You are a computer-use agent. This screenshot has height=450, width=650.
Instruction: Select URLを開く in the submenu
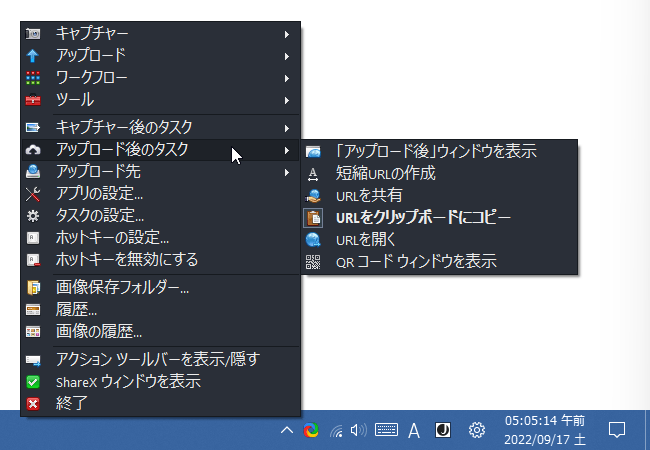[439, 240]
